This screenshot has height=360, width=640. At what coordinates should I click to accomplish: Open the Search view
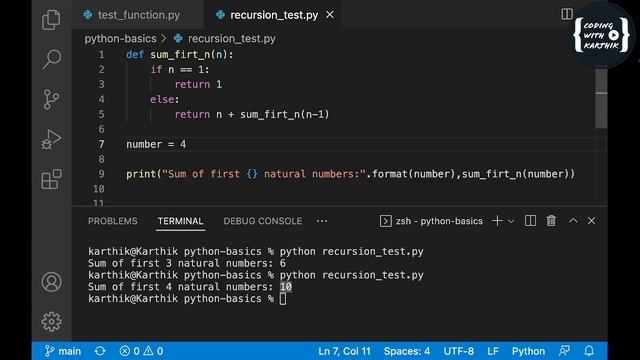coord(51,60)
